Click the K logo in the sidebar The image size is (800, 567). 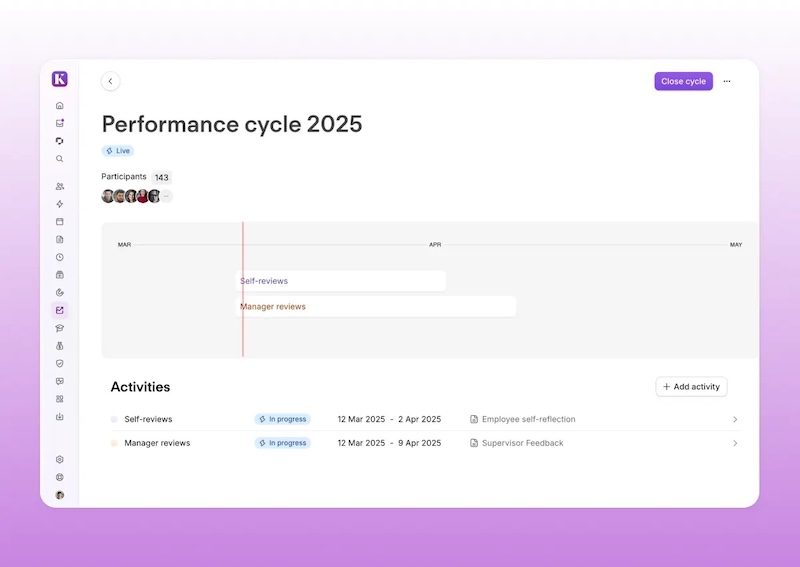(60, 80)
